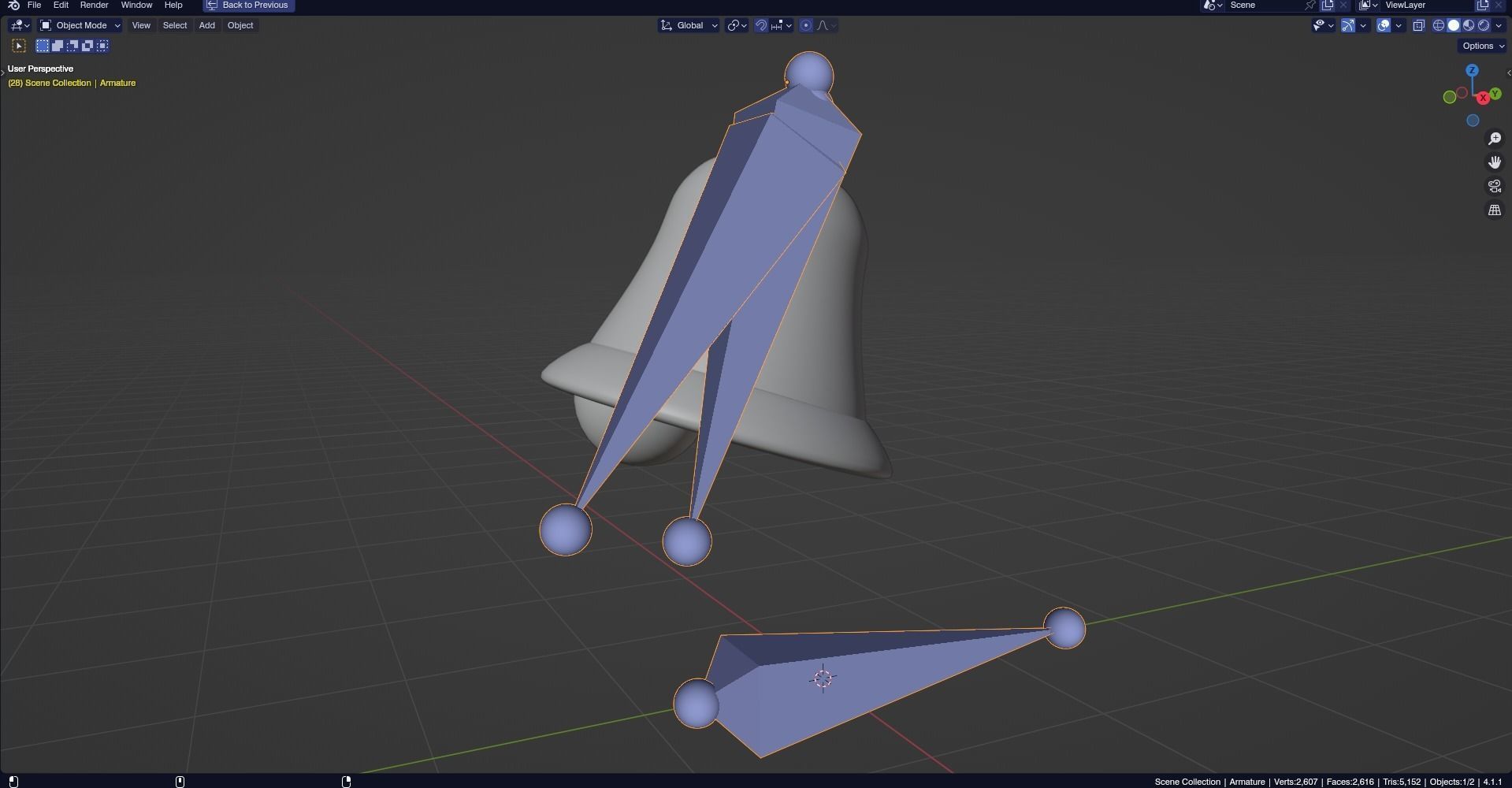
Task: Click the 3D cursor on lower bone
Action: coord(823,678)
